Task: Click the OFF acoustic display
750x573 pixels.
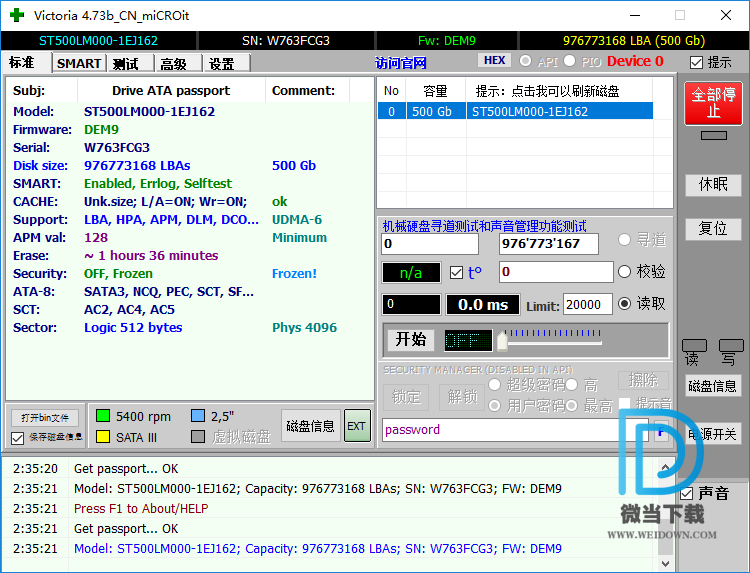Action: click(x=468, y=341)
